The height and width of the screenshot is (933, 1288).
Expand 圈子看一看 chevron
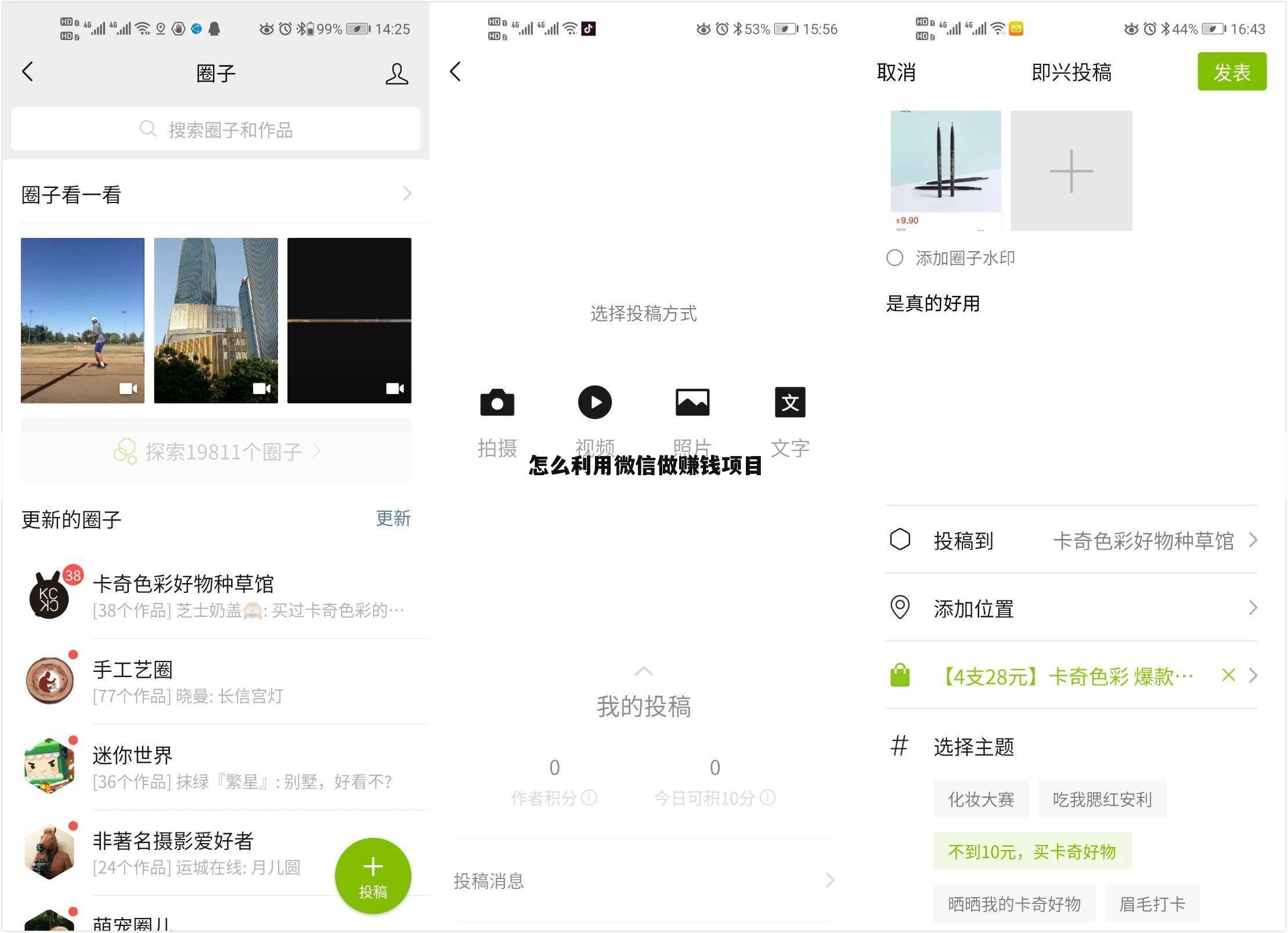coord(407,193)
